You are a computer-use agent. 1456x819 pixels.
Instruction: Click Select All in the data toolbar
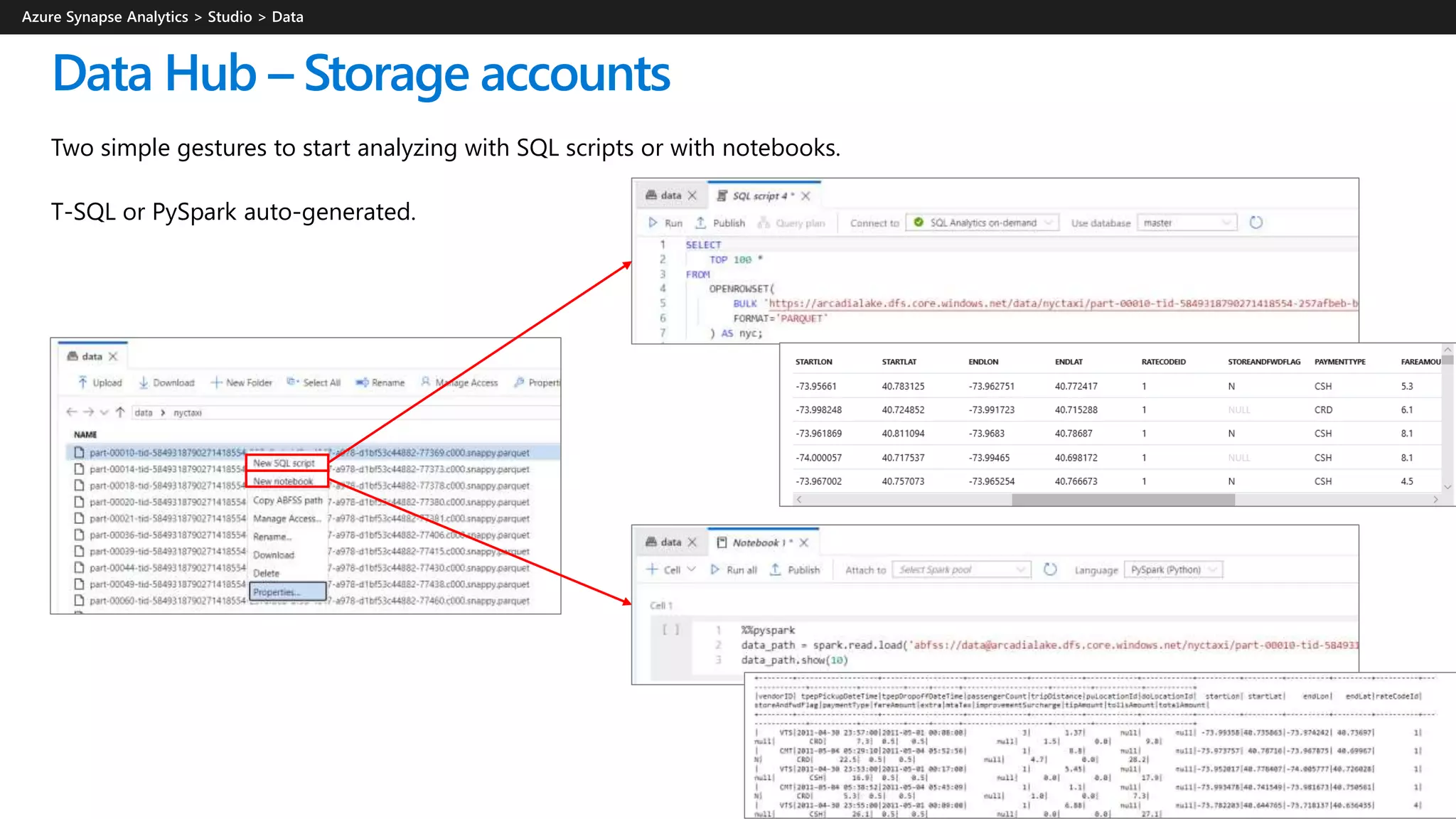coord(314,382)
